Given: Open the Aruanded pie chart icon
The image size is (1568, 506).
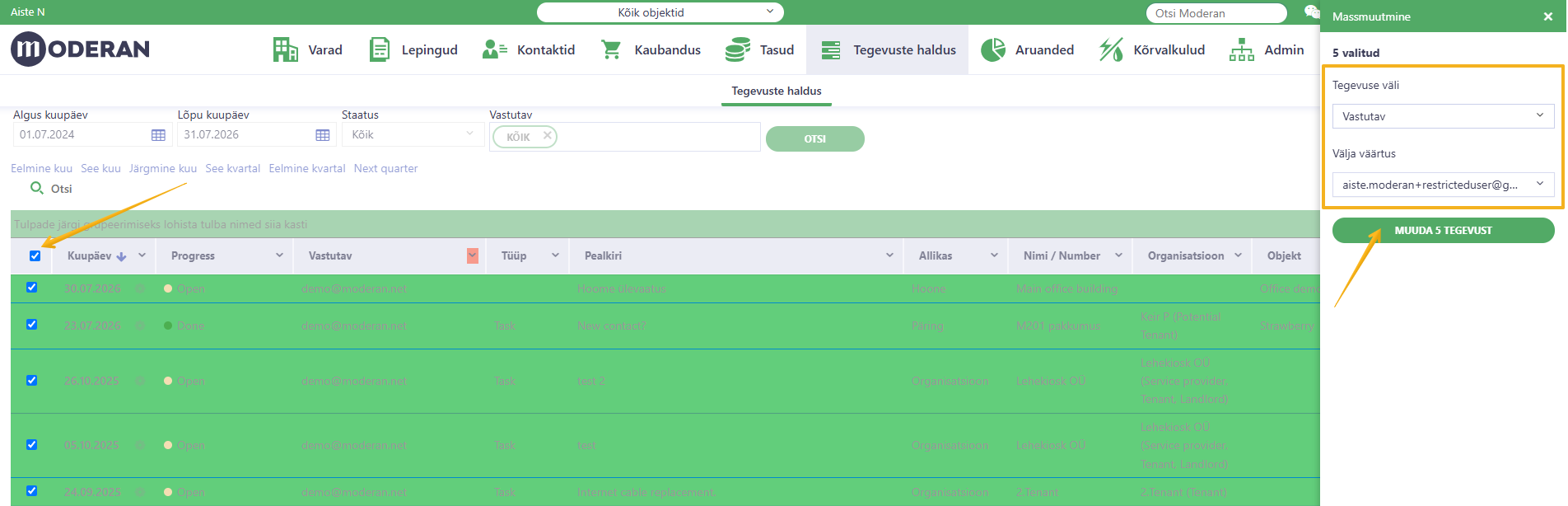Looking at the screenshot, I should [992, 49].
